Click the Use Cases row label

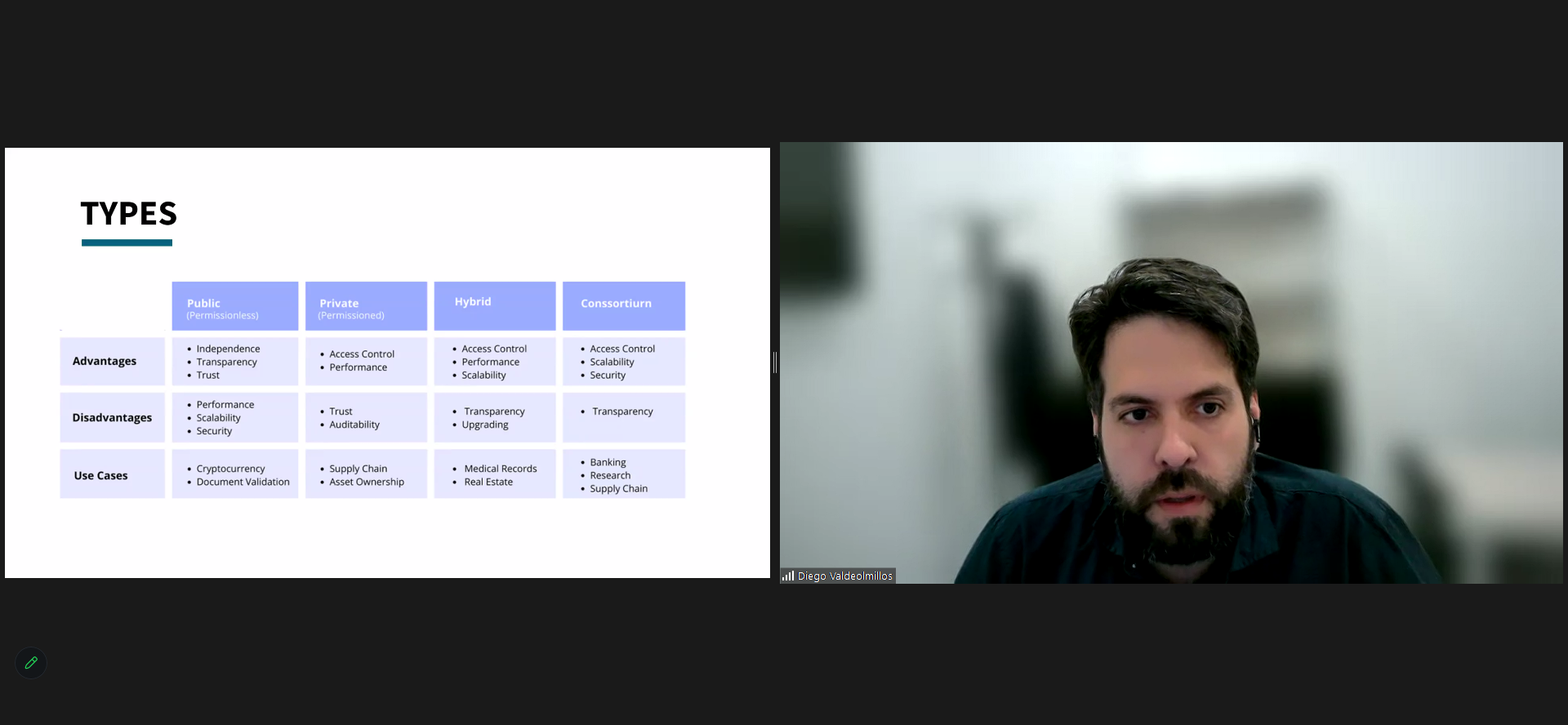[101, 475]
